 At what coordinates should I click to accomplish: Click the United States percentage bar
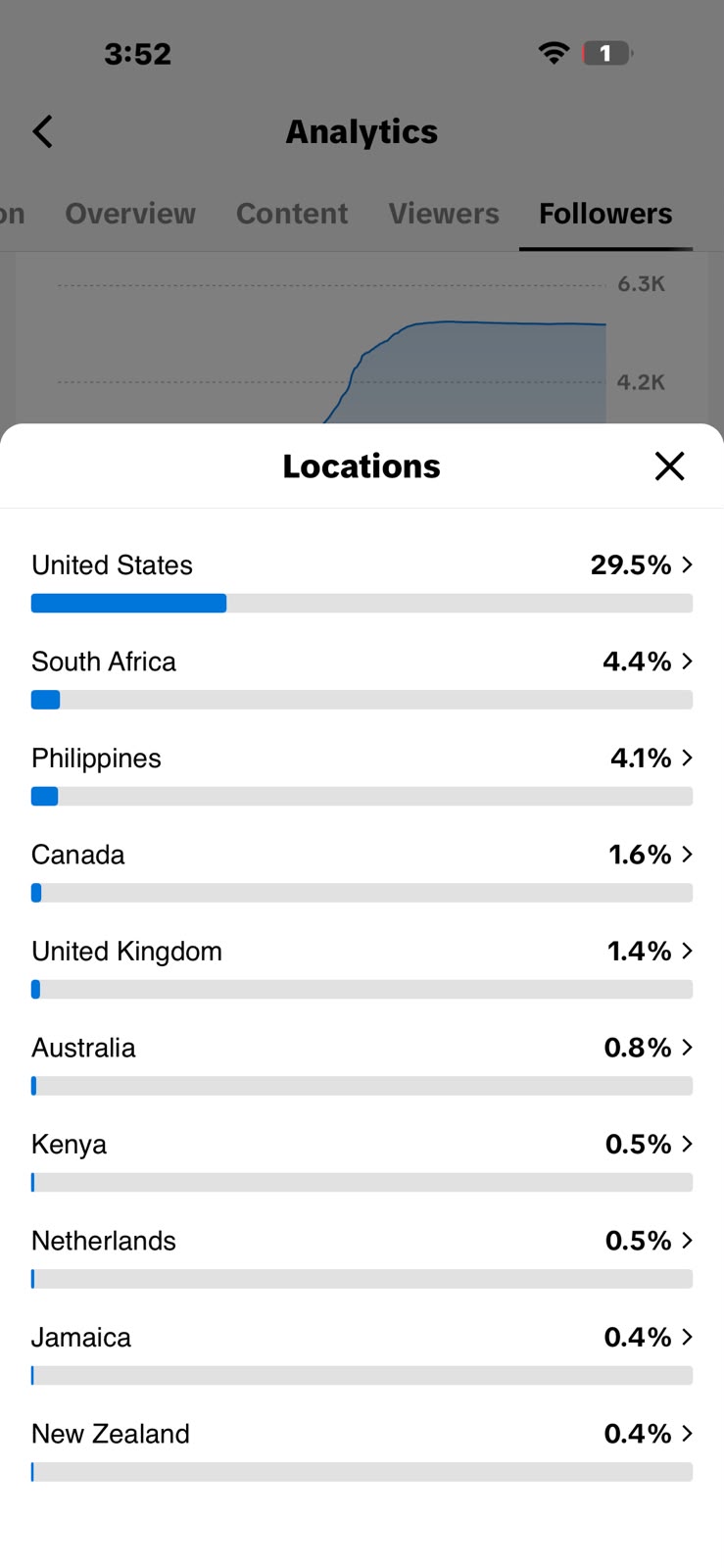point(362,604)
